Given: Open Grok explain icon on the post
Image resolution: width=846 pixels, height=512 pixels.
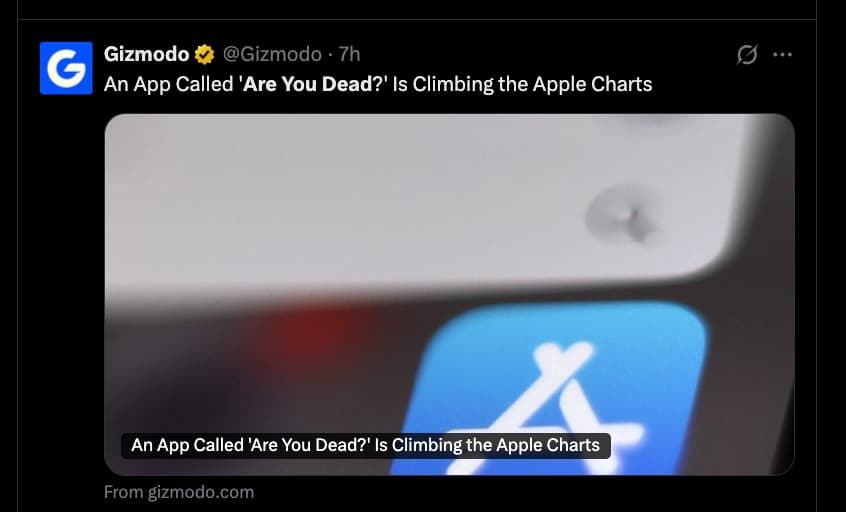Looking at the screenshot, I should [747, 54].
